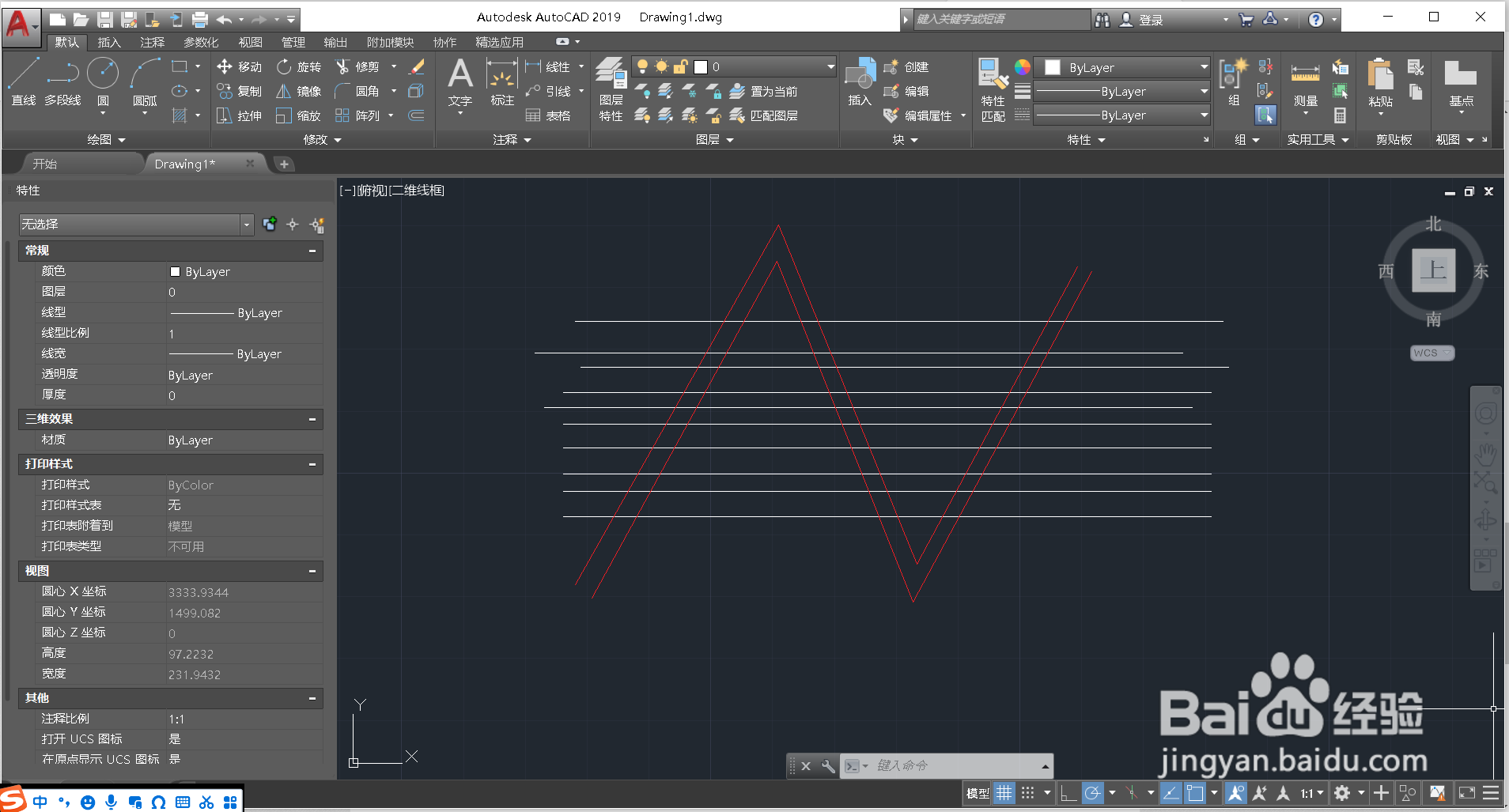Toggle ortho mode in status bar
1509x812 pixels.
(x=1068, y=793)
